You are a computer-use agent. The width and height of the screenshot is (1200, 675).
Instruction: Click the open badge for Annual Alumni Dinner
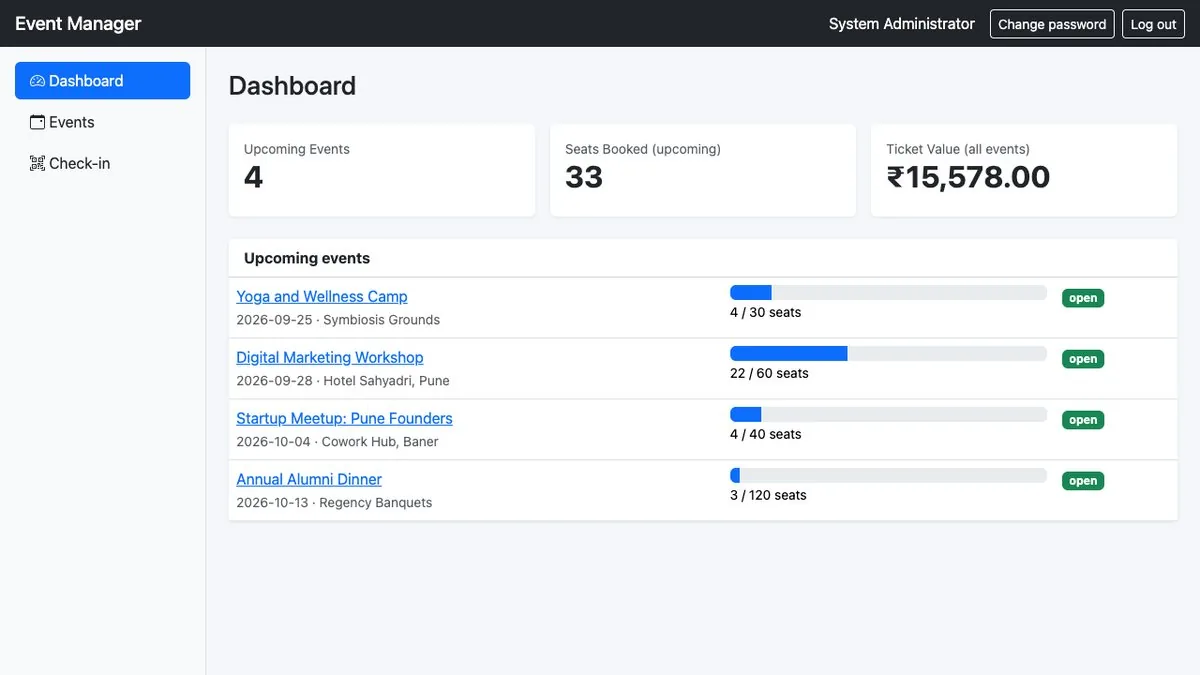pos(1083,481)
